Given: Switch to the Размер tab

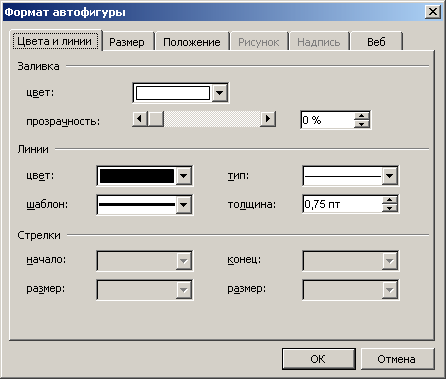Looking at the screenshot, I should tap(128, 42).
